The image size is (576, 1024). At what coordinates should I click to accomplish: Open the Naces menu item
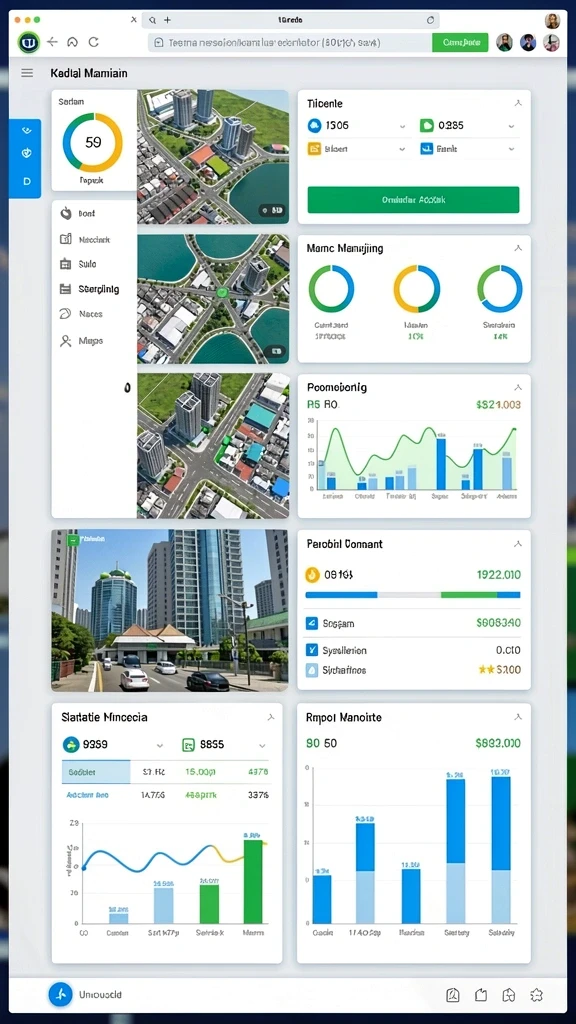[x=91, y=314]
